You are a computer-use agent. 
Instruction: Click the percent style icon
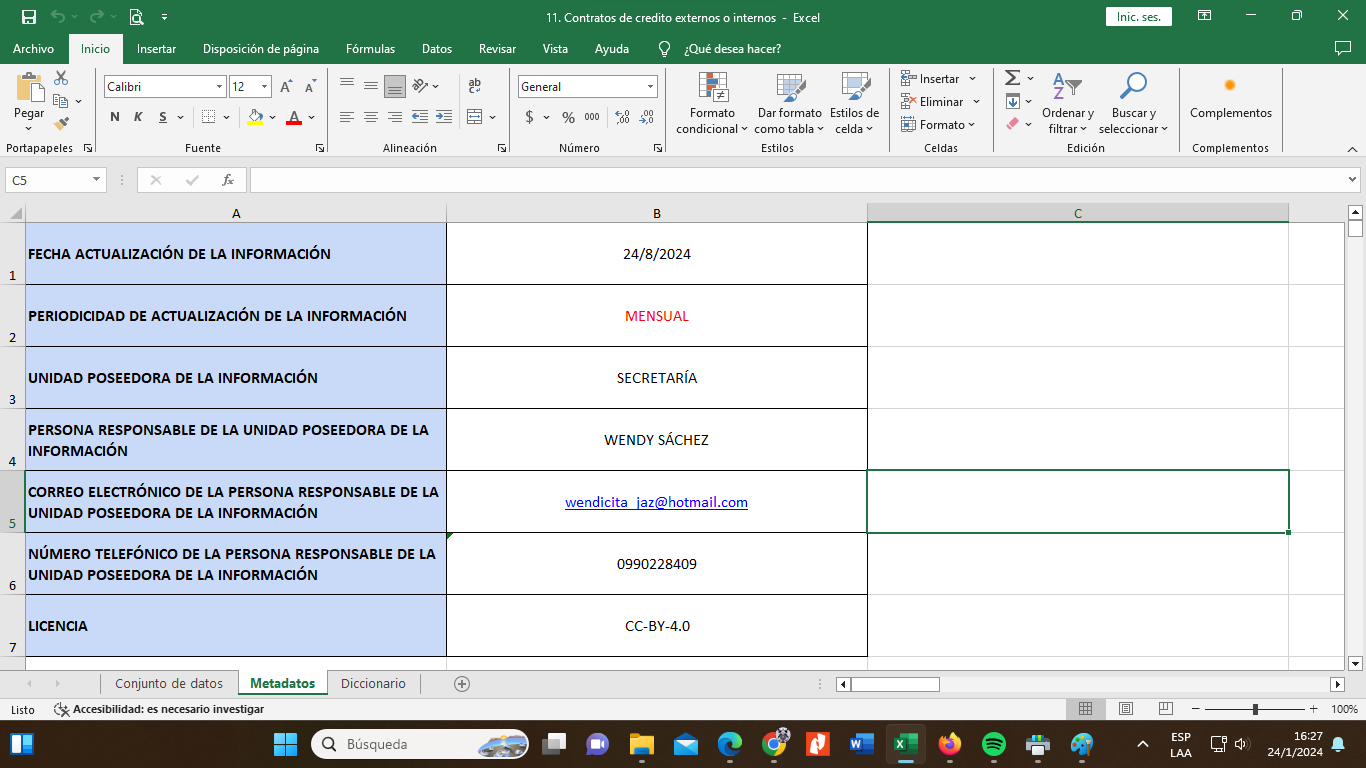click(568, 117)
